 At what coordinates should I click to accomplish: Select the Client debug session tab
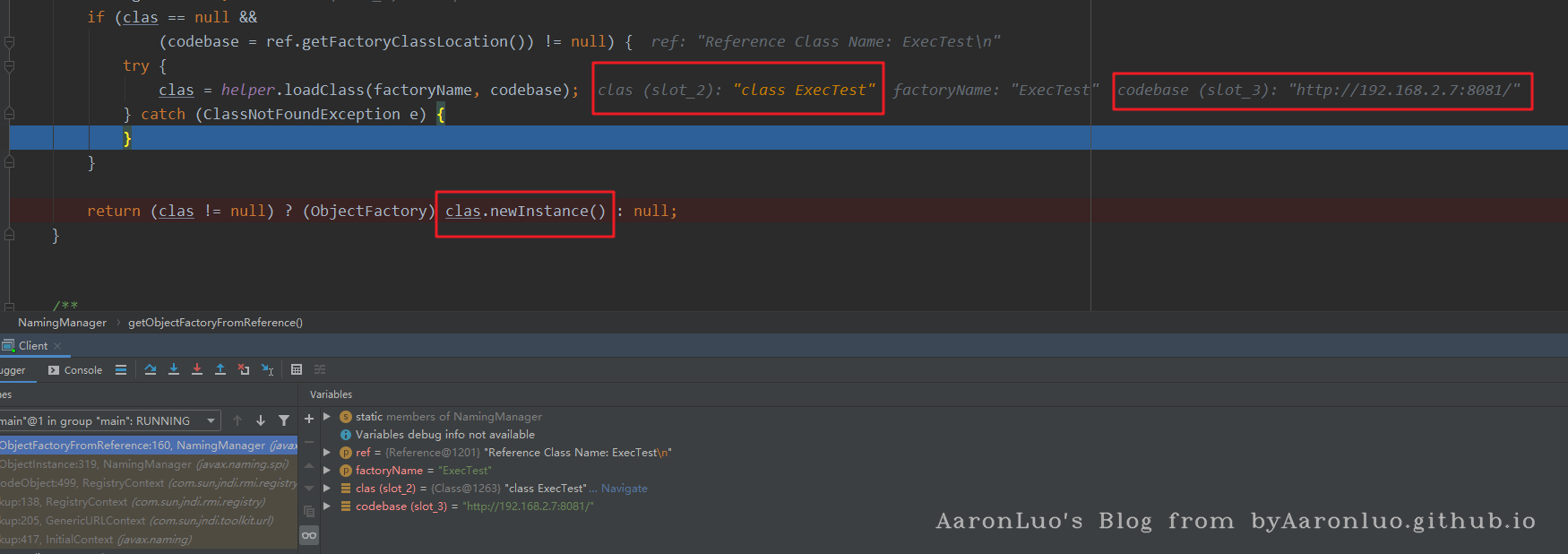point(32,346)
